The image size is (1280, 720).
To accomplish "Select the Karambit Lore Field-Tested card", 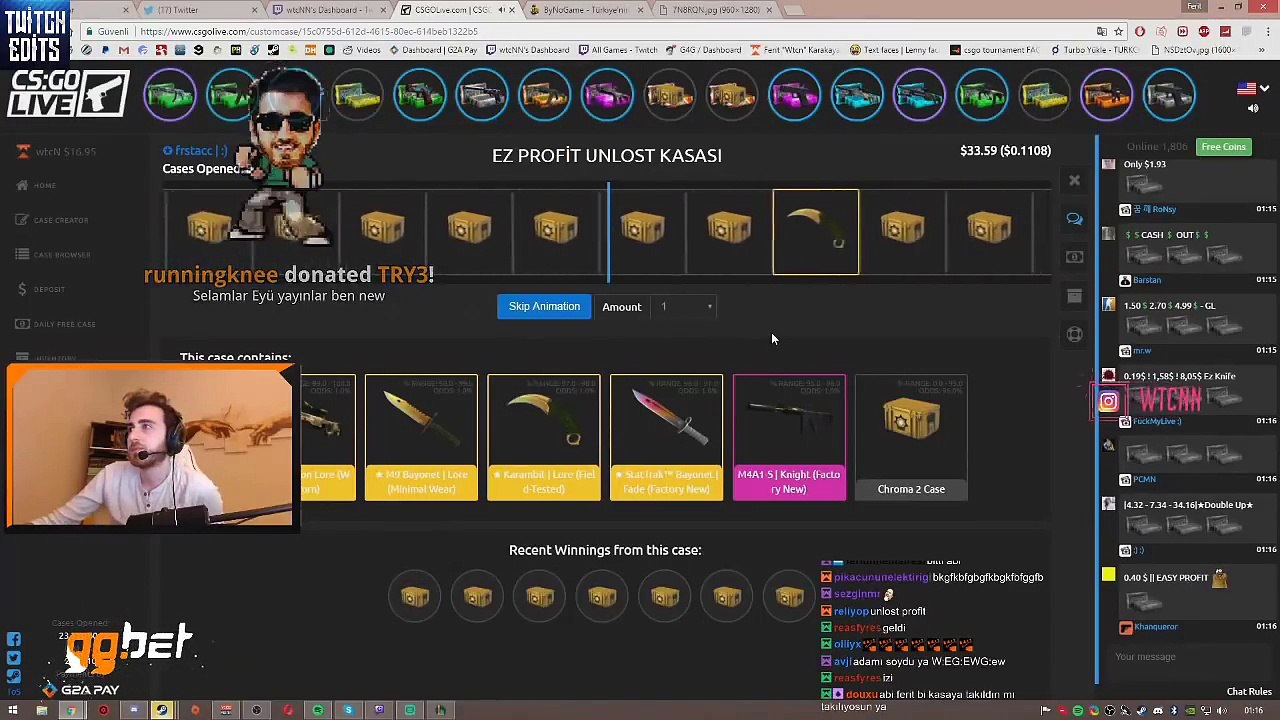I will pos(544,437).
